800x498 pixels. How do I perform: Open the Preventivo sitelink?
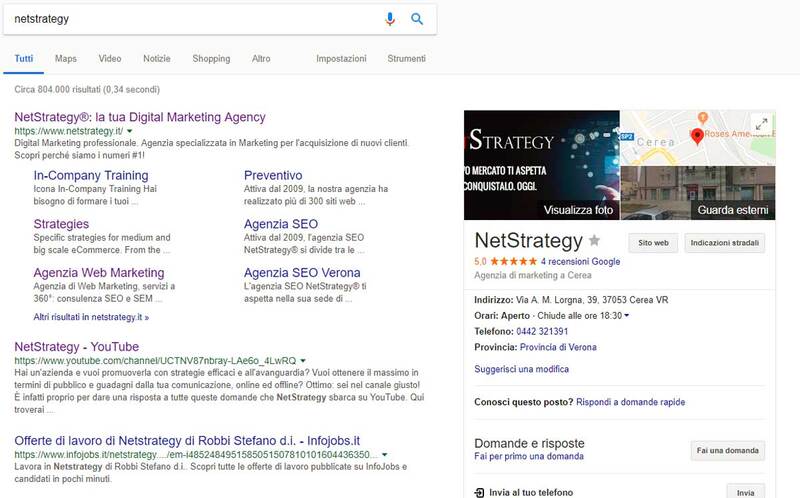click(x=273, y=175)
